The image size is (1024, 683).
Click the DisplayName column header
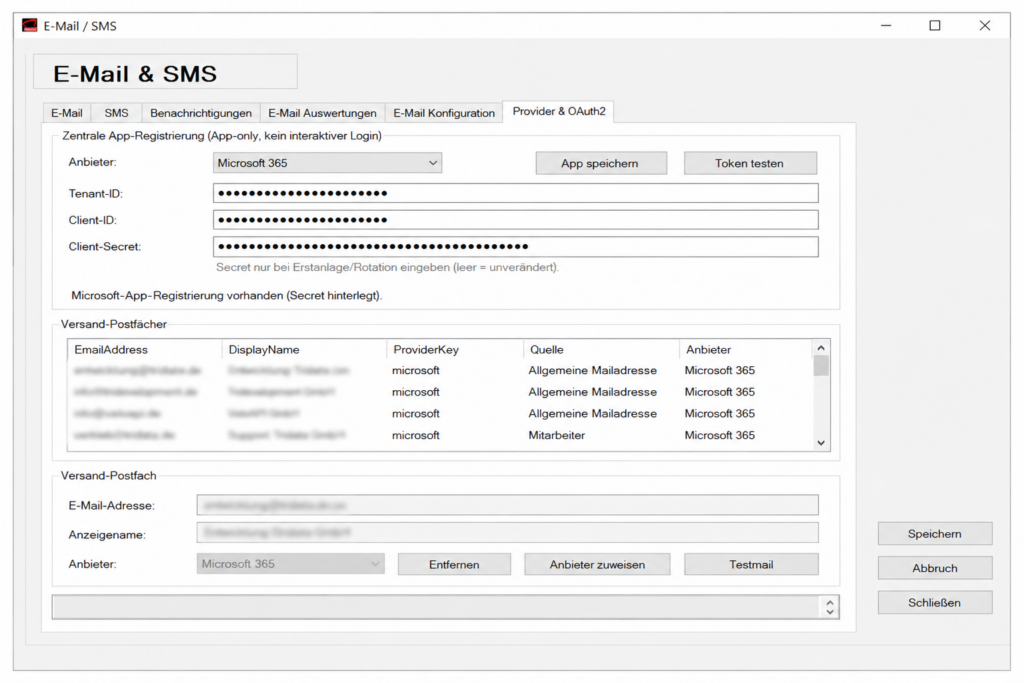(304, 349)
